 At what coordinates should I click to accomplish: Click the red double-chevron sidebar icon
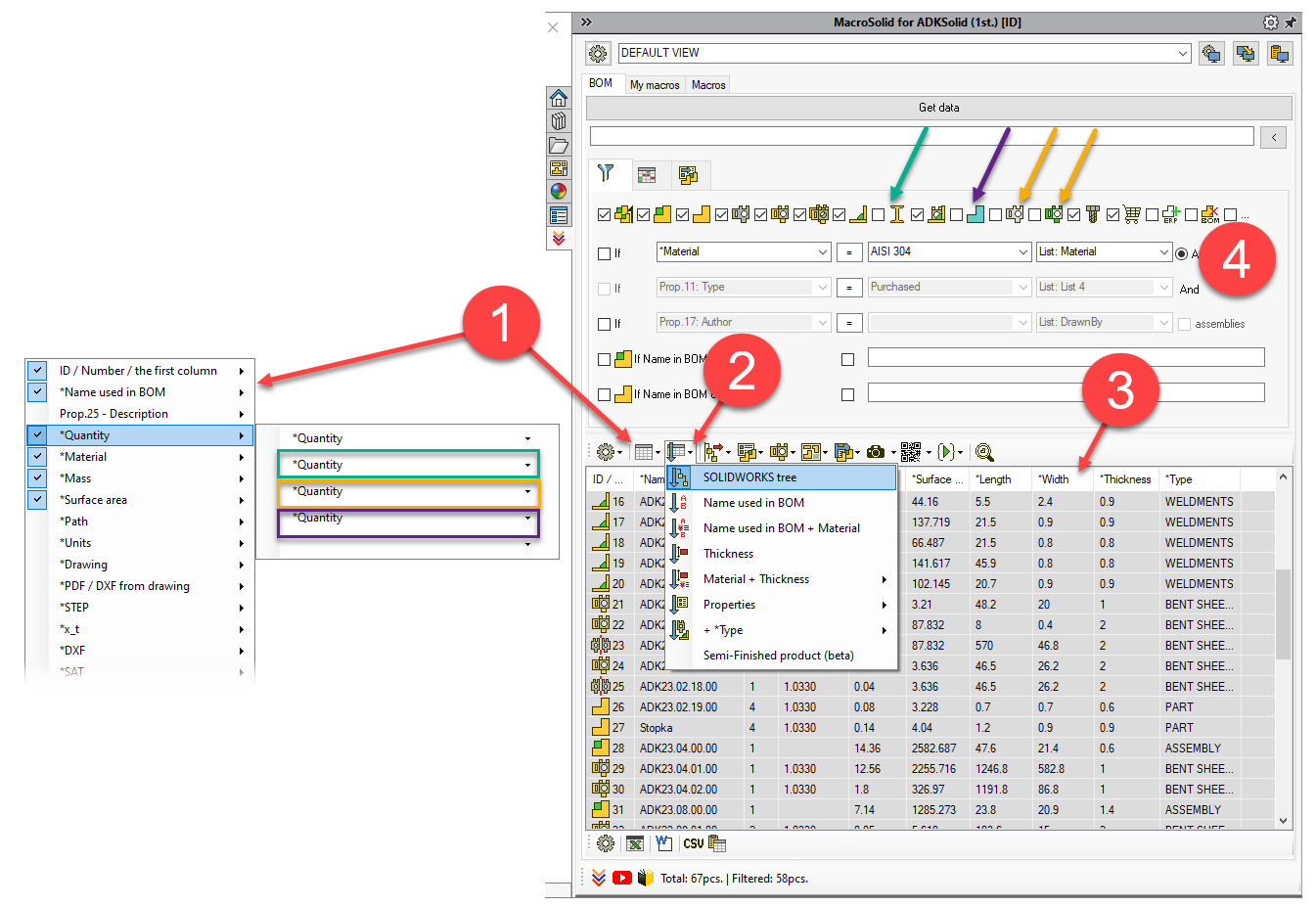click(558, 238)
